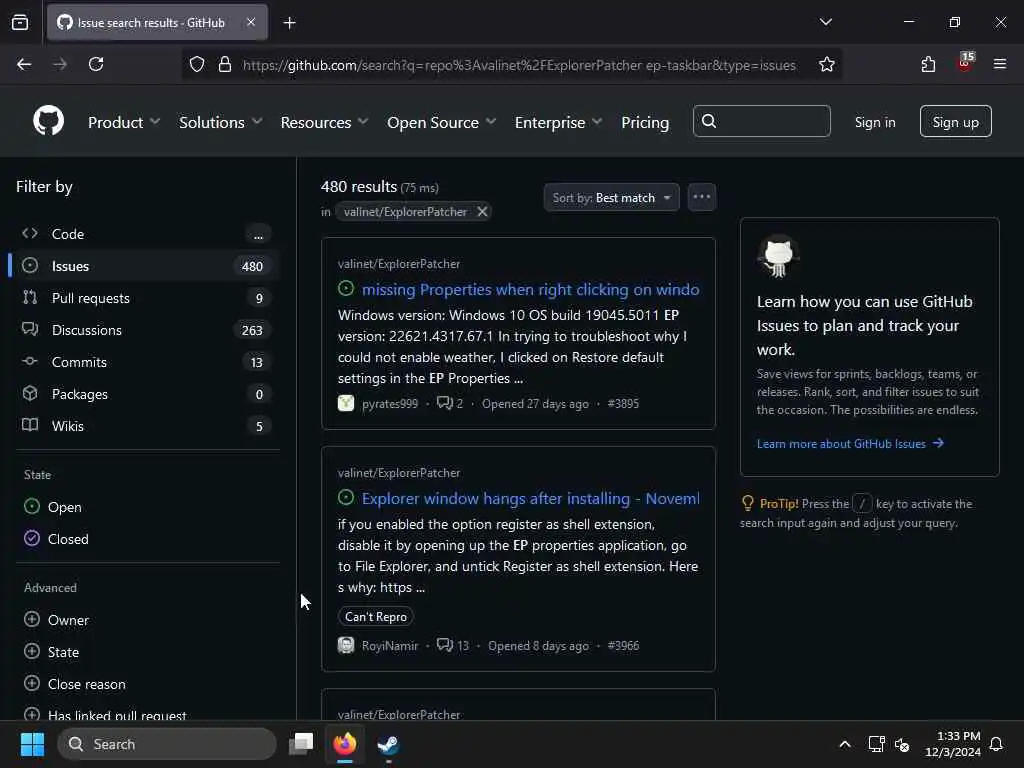Screen dimensions: 1024x768
Task: Click the extension icon with 15 badge
Action: tap(965, 63)
